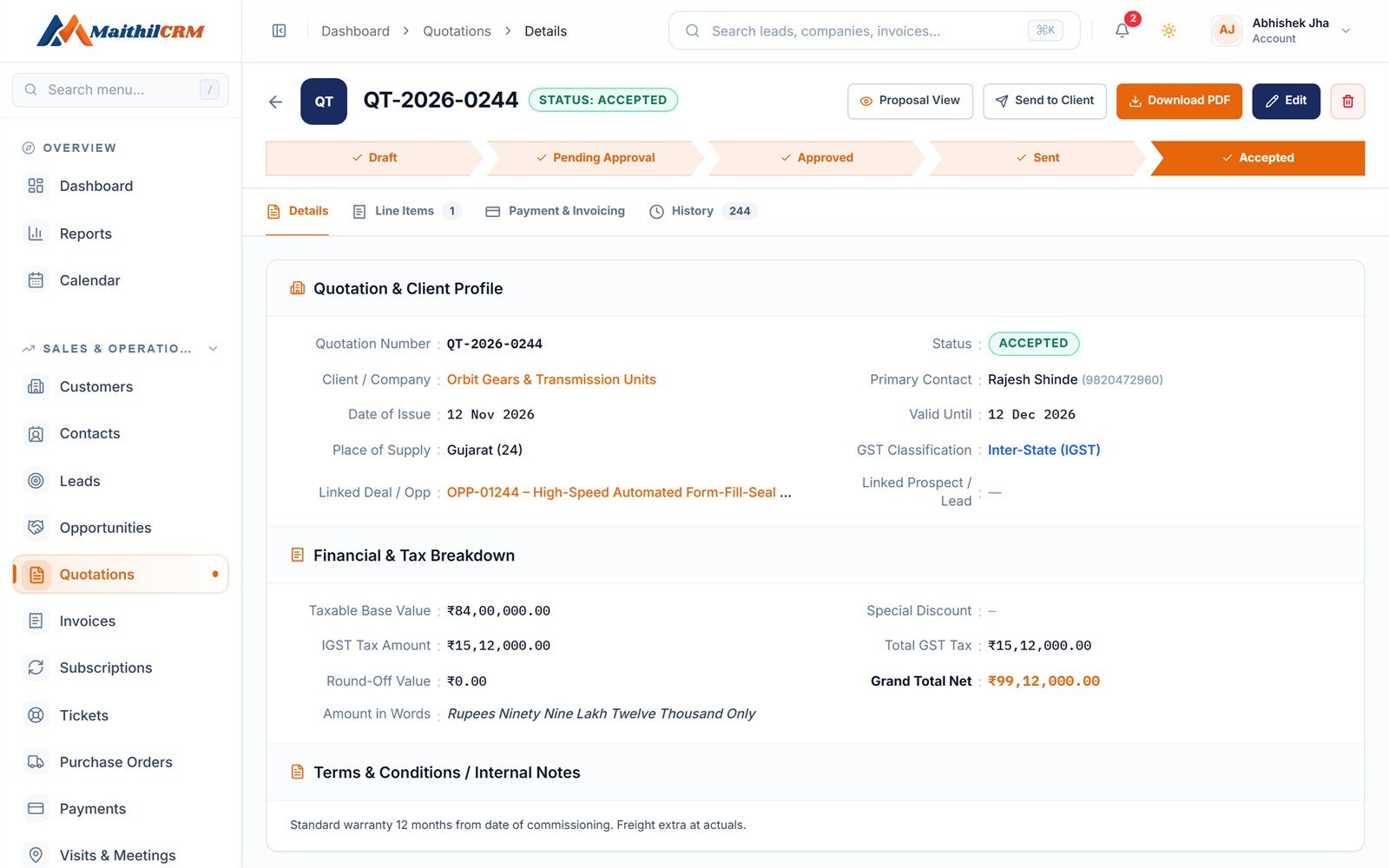Switch to Payment & Invoicing tab
Viewport: 1389px width, 868px height.
coord(555,211)
